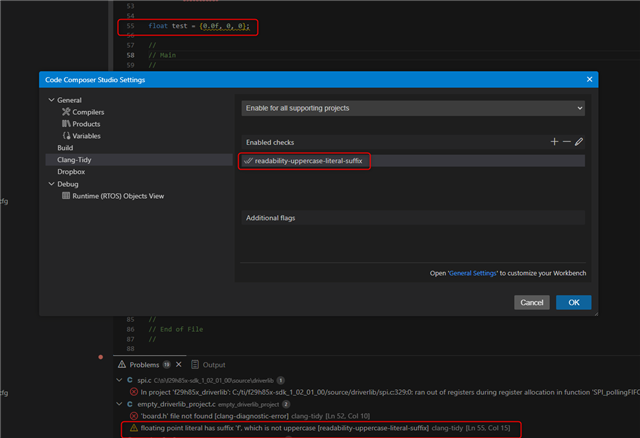Collapse the Debug tree section

pyautogui.click(x=51, y=184)
